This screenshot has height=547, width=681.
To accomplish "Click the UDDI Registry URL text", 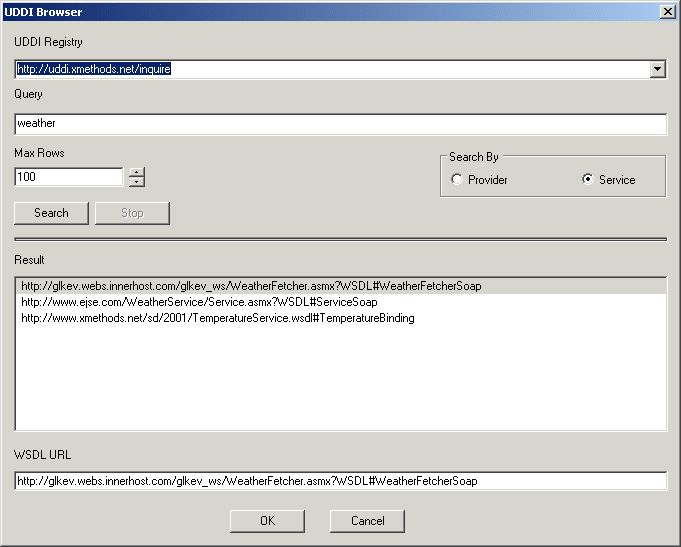I will click(95, 69).
